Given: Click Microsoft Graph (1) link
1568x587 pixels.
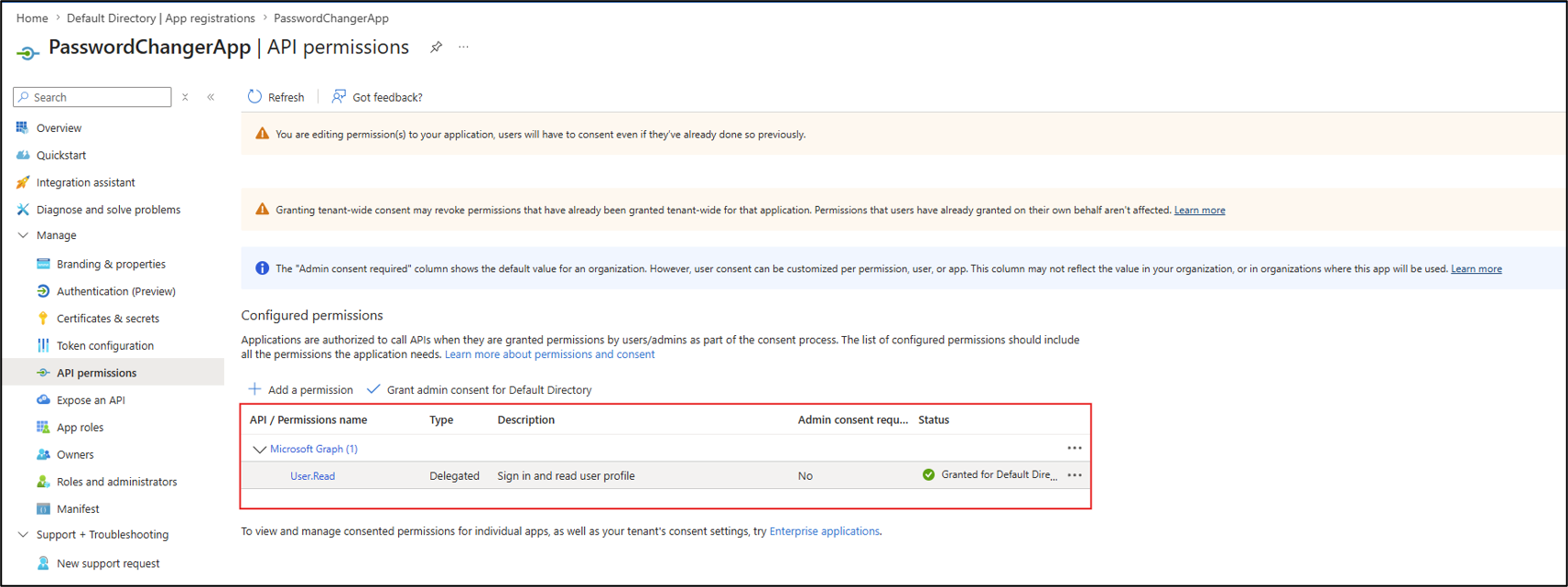Looking at the screenshot, I should pyautogui.click(x=314, y=449).
